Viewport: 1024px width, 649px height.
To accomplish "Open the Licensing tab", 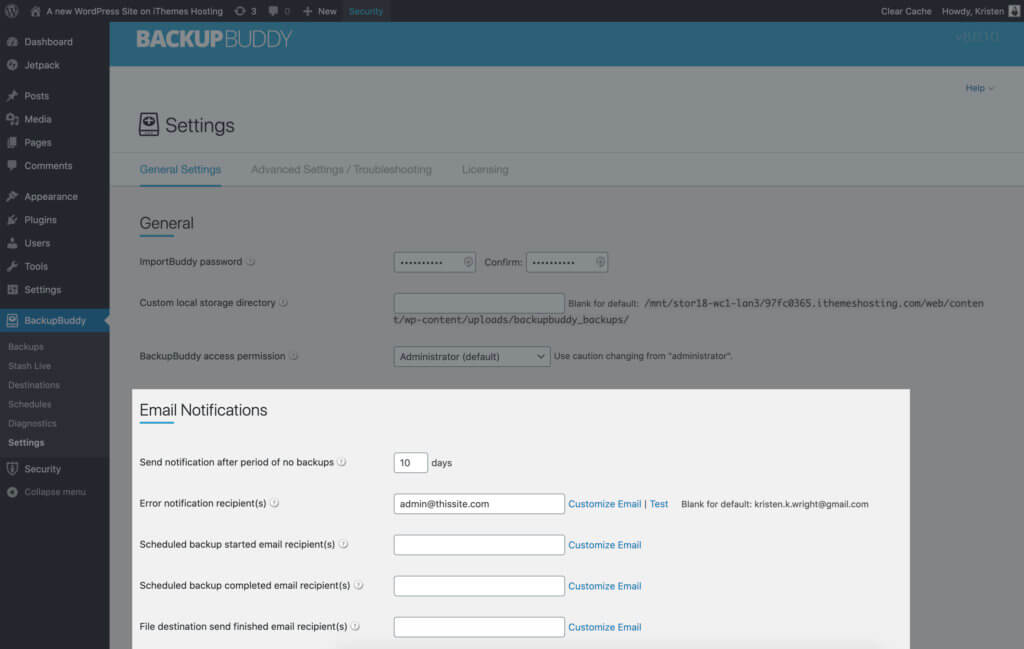I will [485, 170].
